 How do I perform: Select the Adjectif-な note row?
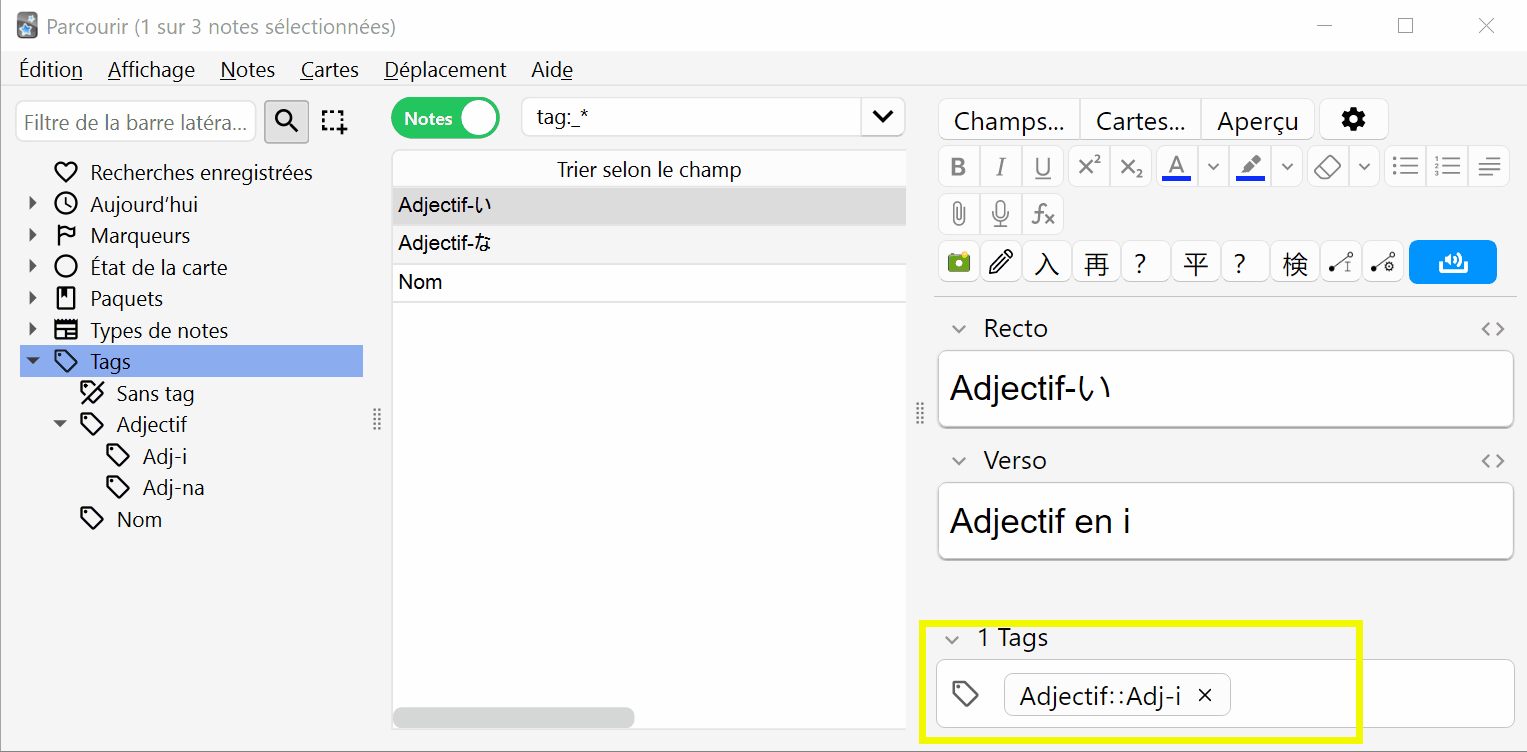(649, 244)
